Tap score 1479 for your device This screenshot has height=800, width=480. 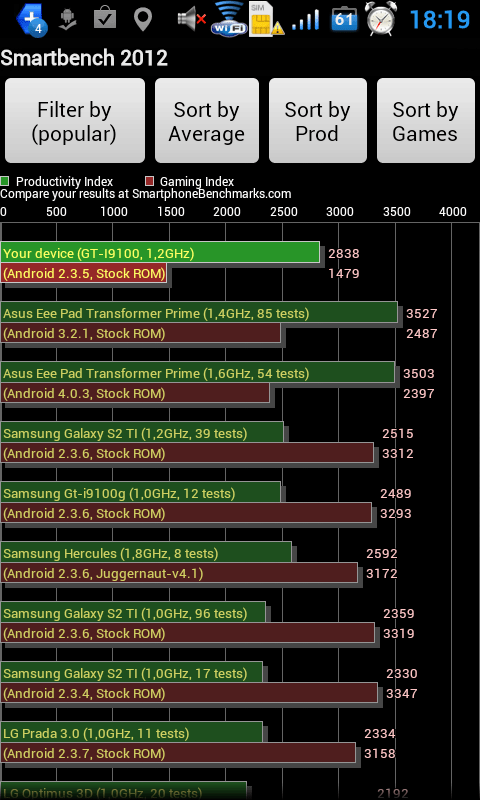click(x=344, y=273)
